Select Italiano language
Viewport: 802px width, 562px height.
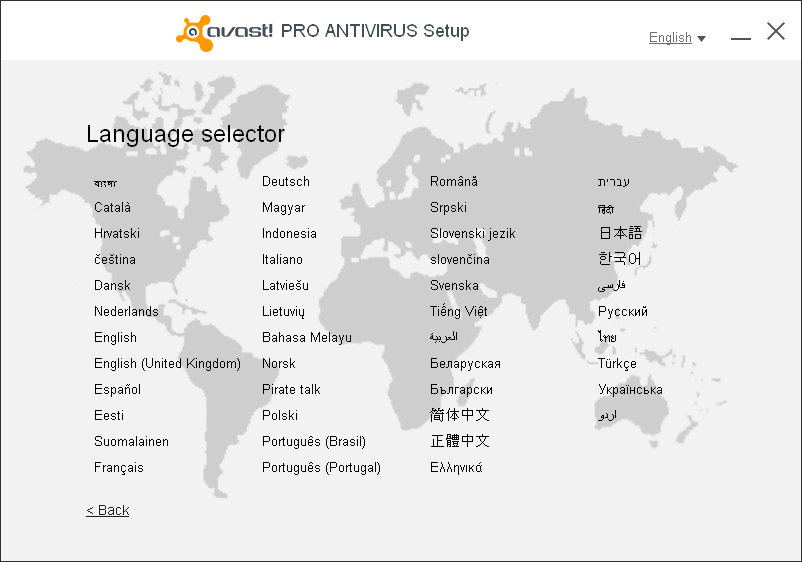pyautogui.click(x=282, y=259)
